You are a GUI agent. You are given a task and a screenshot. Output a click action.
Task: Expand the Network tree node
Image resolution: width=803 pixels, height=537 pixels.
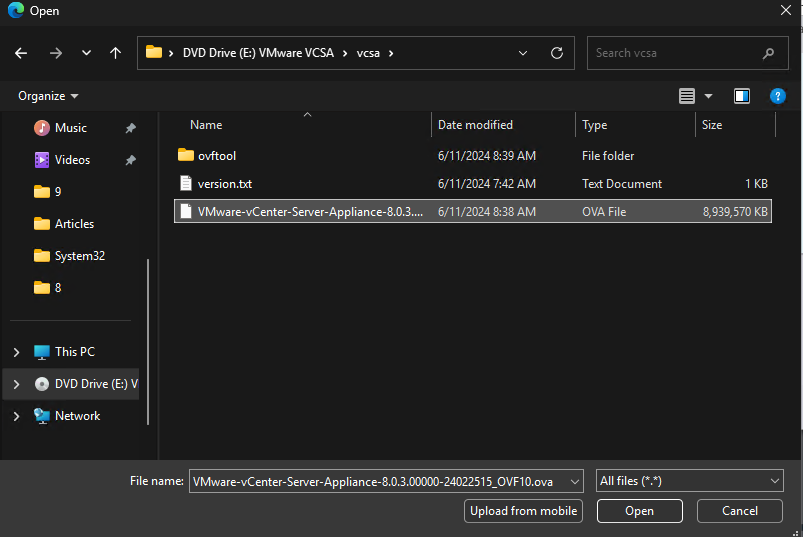click(16, 416)
